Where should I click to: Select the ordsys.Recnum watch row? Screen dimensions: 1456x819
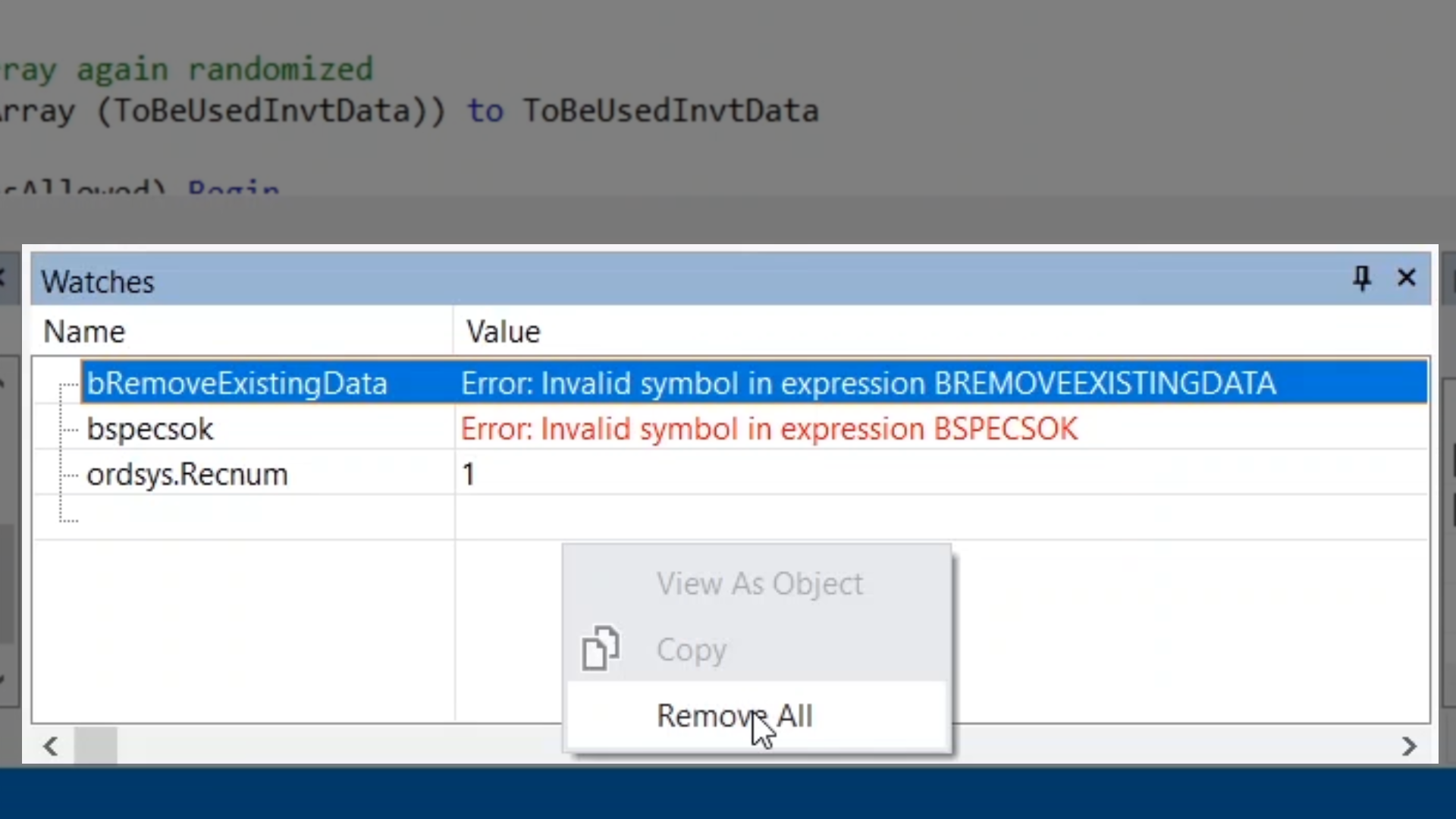187,475
